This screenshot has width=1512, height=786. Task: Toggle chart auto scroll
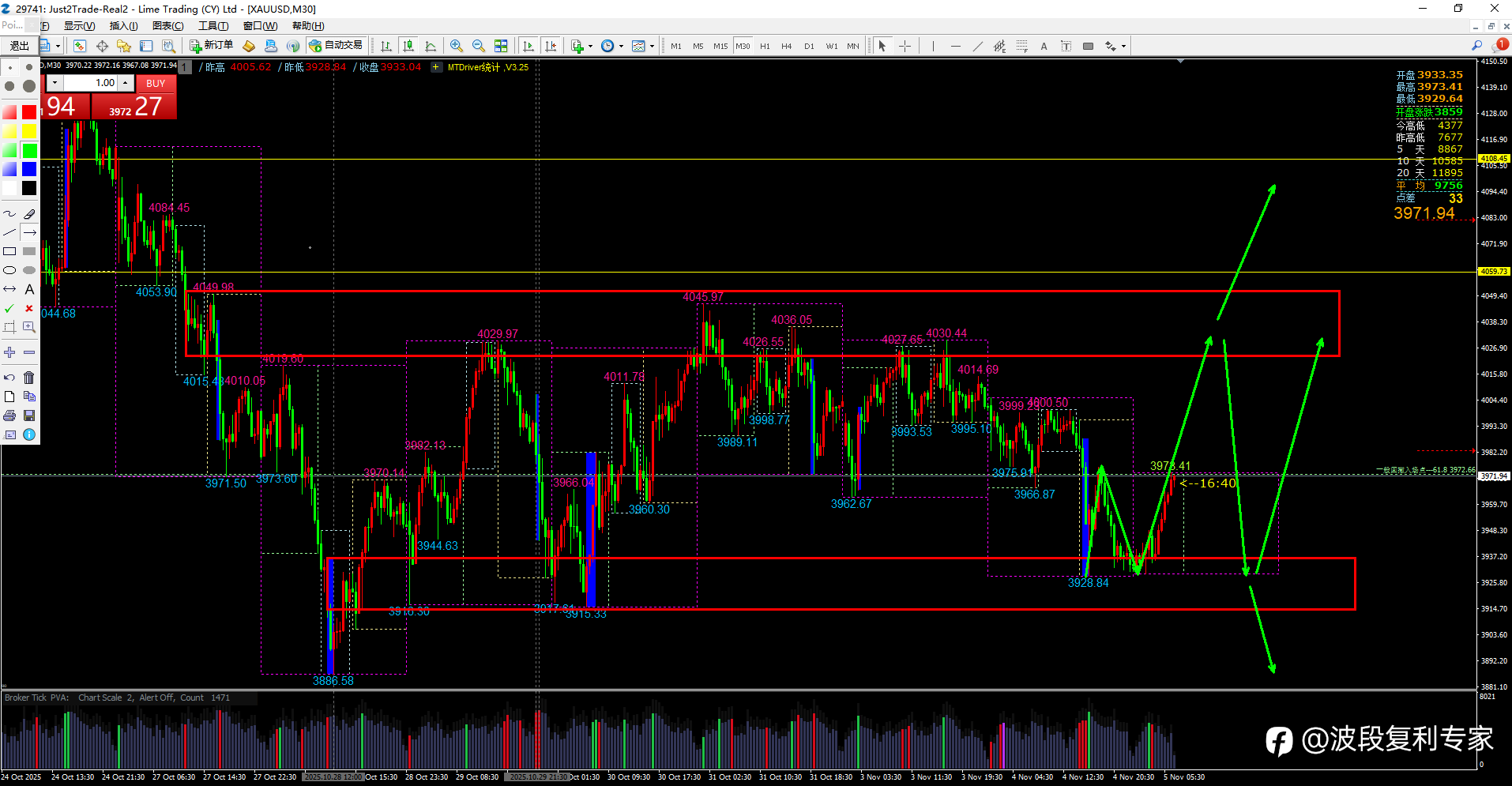point(528,46)
